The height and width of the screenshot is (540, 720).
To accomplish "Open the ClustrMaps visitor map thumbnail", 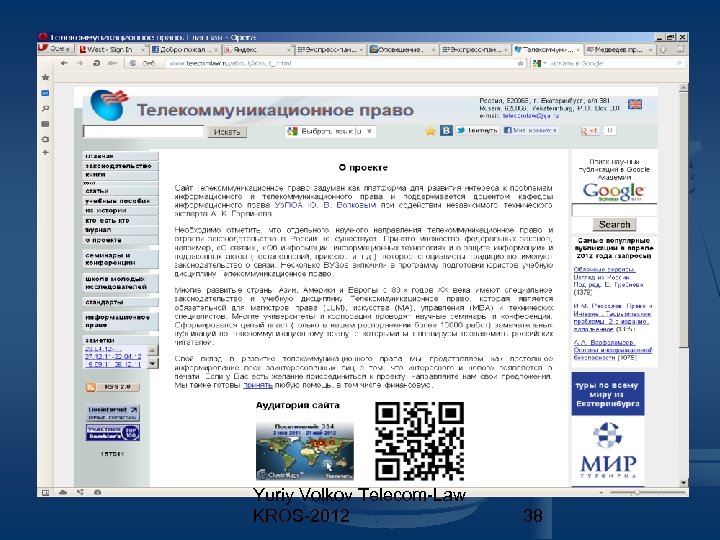I will [305, 451].
